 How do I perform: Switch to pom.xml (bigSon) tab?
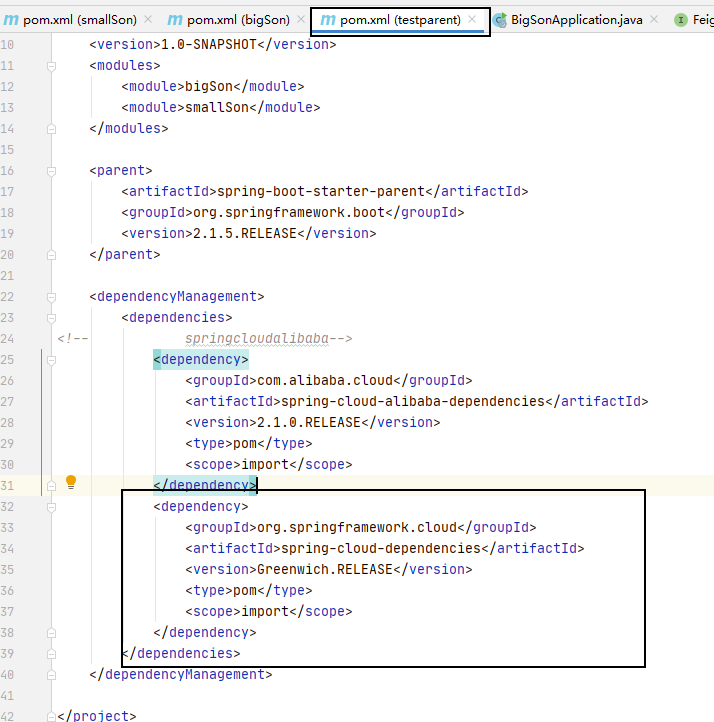(238, 20)
